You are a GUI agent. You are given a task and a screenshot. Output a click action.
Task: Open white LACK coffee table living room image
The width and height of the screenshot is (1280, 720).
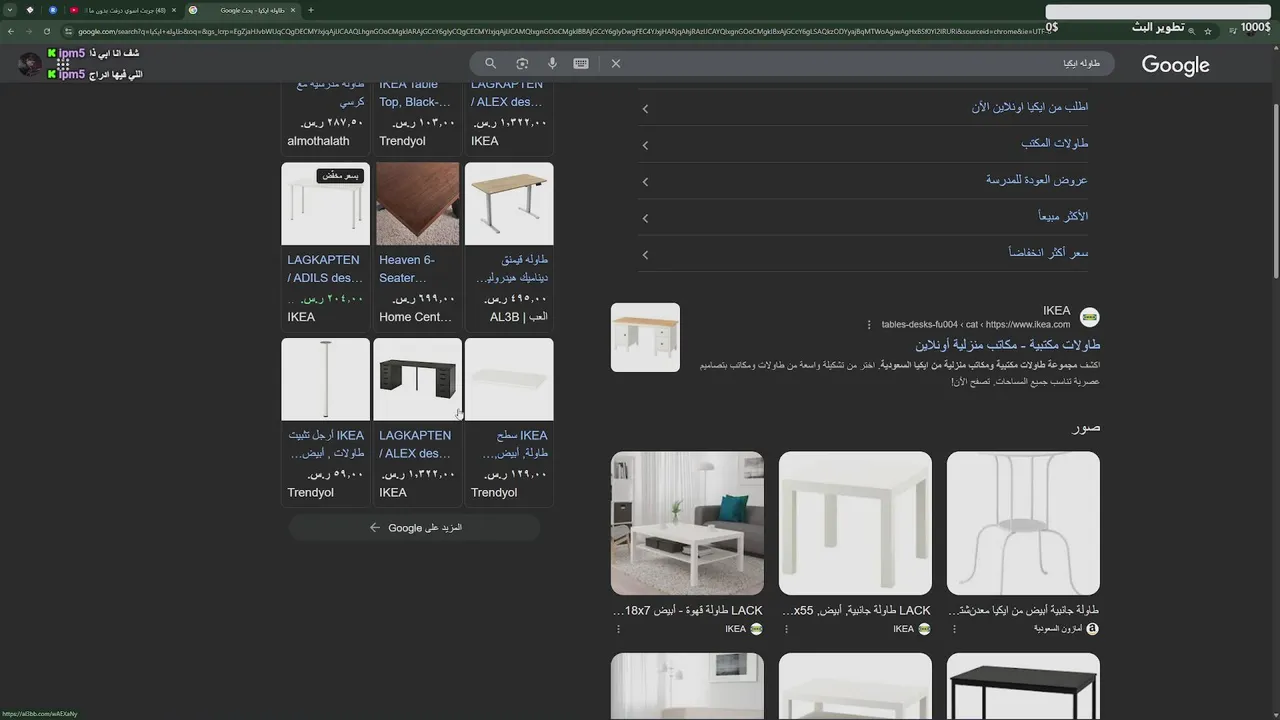click(x=687, y=523)
